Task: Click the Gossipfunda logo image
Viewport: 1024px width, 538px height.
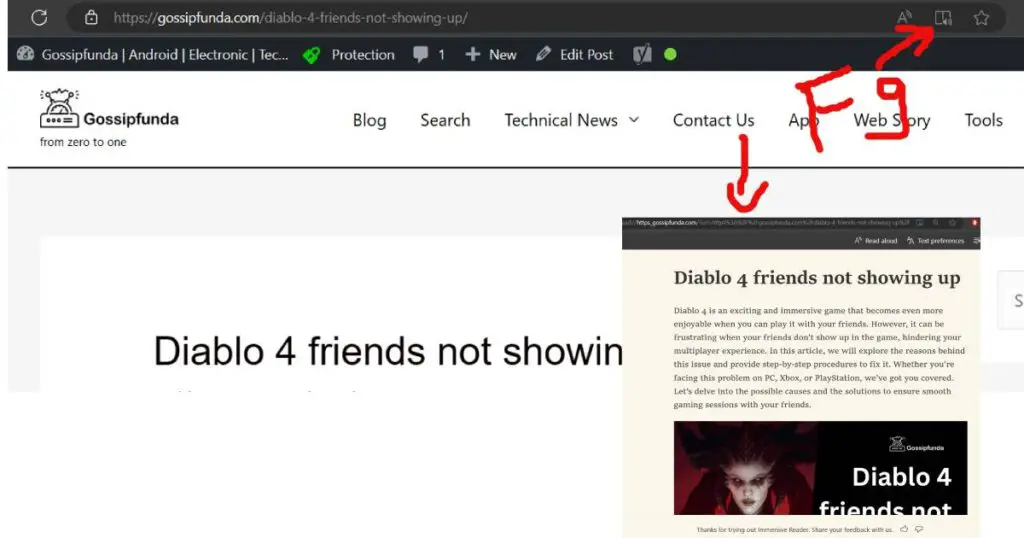Action: coord(59,108)
